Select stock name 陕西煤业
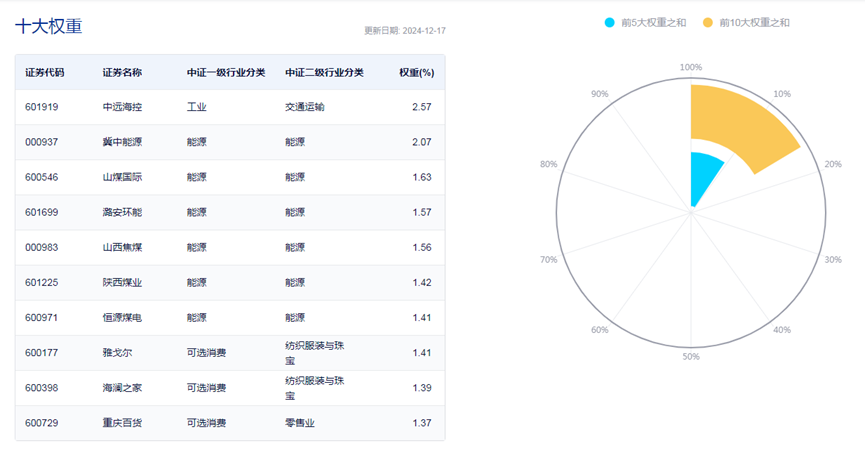 [122, 283]
